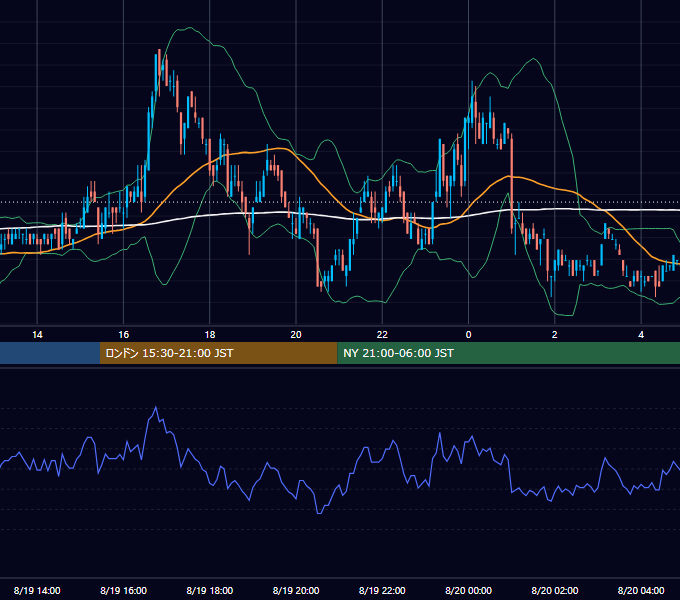Click the 8/19 14:00 date label
The height and width of the screenshot is (600, 680).
37,590
